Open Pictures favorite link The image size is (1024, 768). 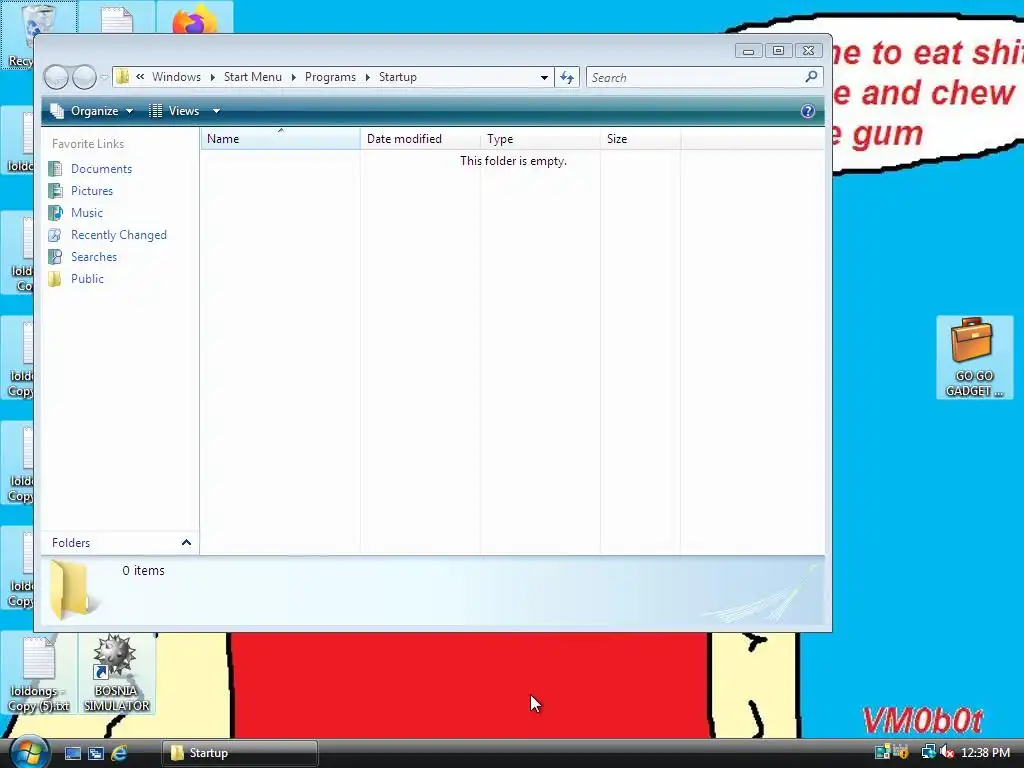(x=92, y=191)
